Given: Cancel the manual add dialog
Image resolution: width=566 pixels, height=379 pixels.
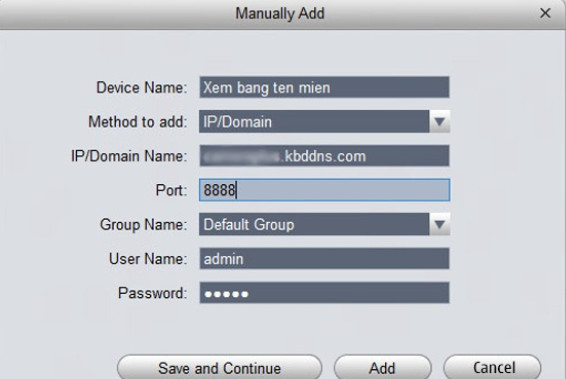Looking at the screenshot, I should pyautogui.click(x=492, y=367).
